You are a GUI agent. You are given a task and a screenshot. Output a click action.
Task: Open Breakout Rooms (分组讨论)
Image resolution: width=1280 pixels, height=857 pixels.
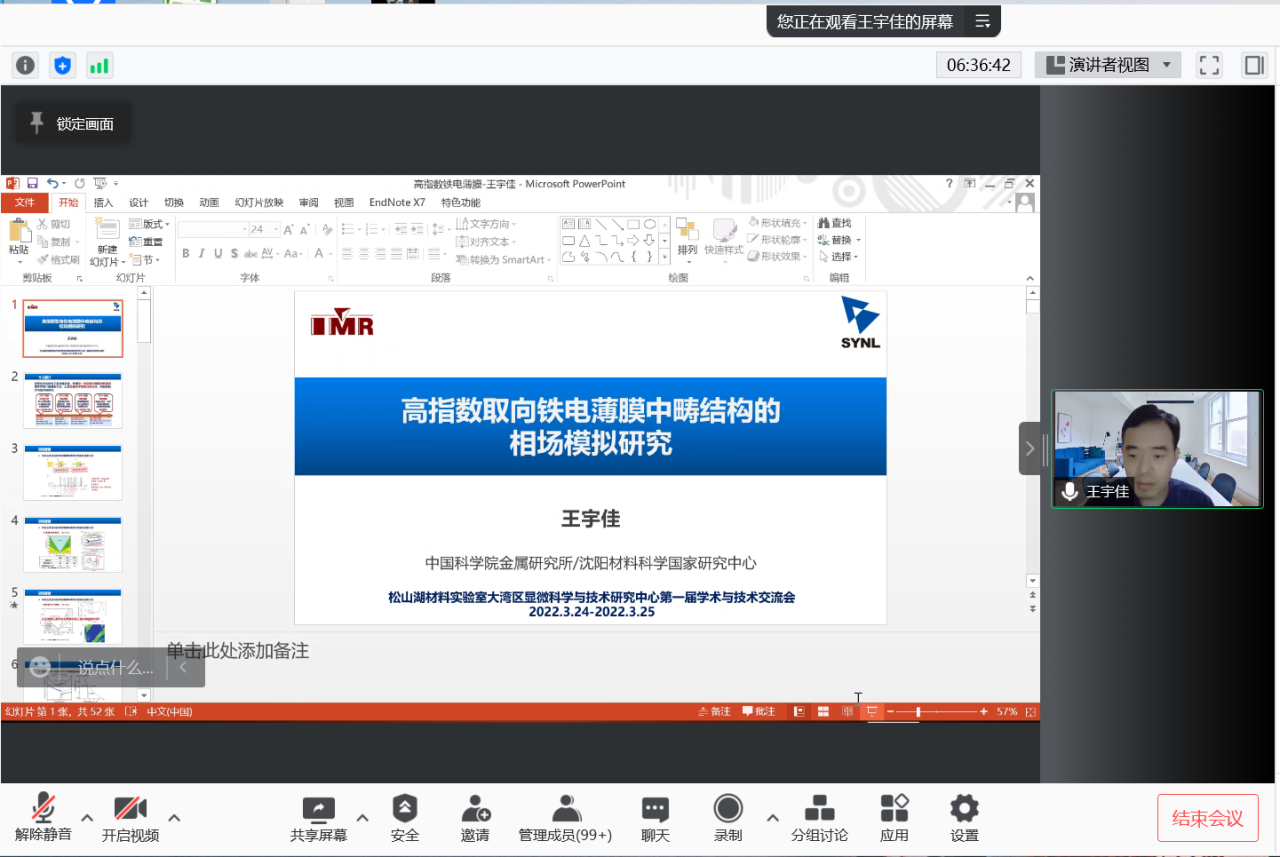point(819,818)
